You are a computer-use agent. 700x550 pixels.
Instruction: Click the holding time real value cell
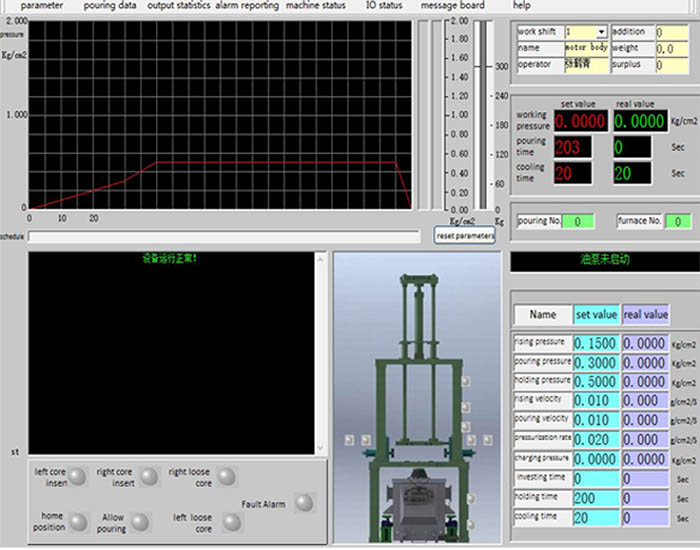[x=645, y=498]
